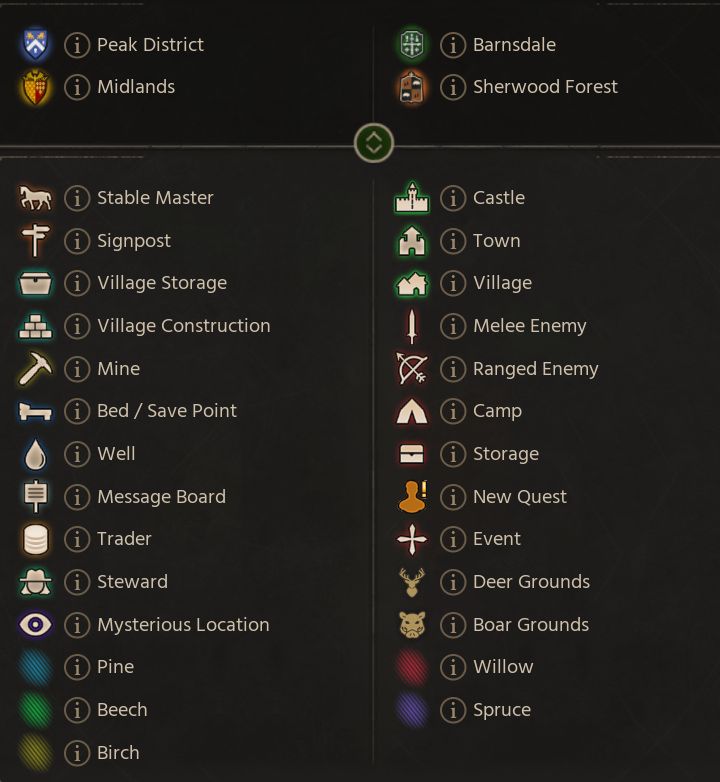Image resolution: width=720 pixels, height=782 pixels.
Task: Click the Well water drop icon
Action: pos(36,454)
